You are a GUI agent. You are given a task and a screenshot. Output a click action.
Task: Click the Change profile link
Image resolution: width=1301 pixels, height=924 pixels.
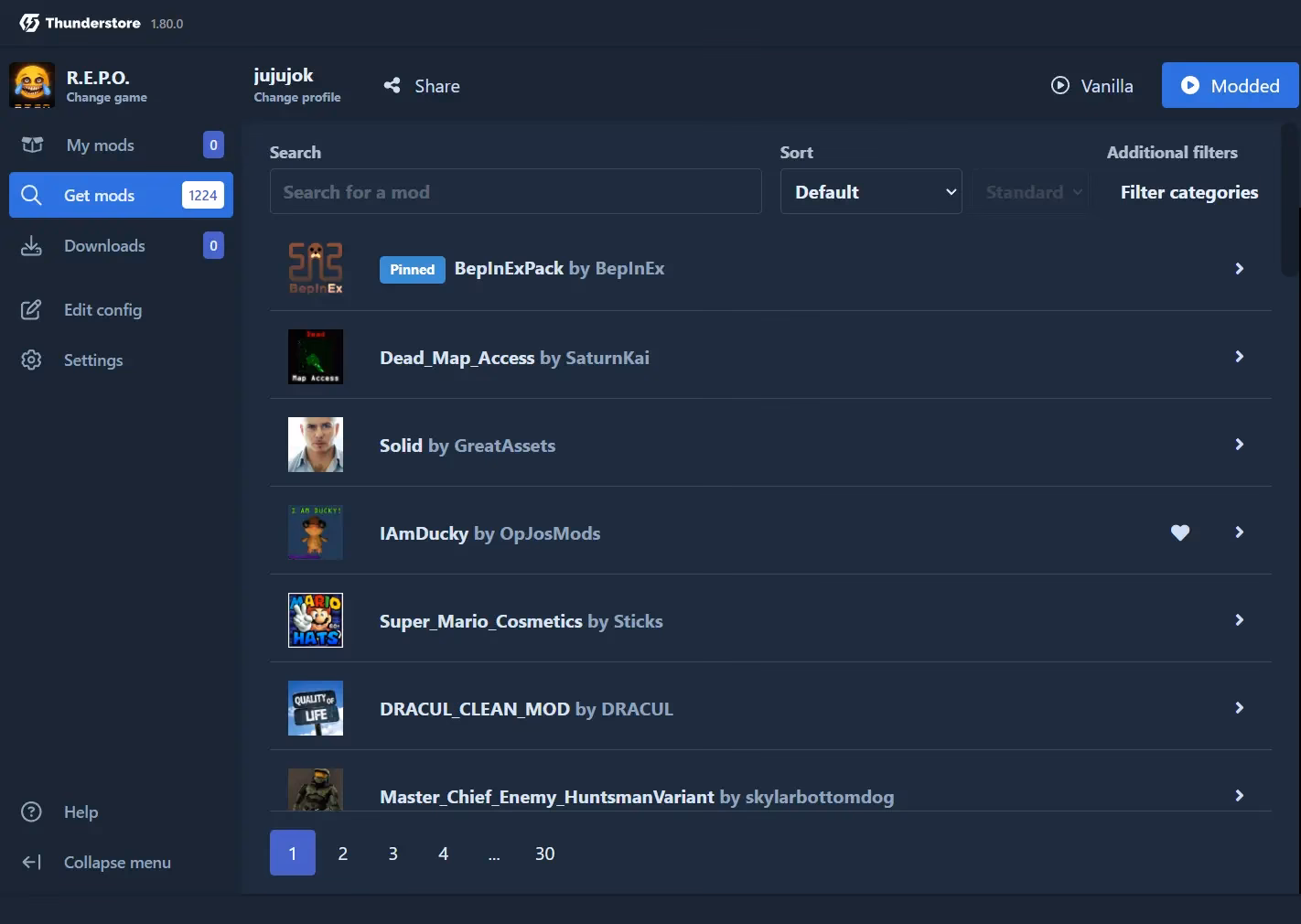pyautogui.click(x=297, y=97)
